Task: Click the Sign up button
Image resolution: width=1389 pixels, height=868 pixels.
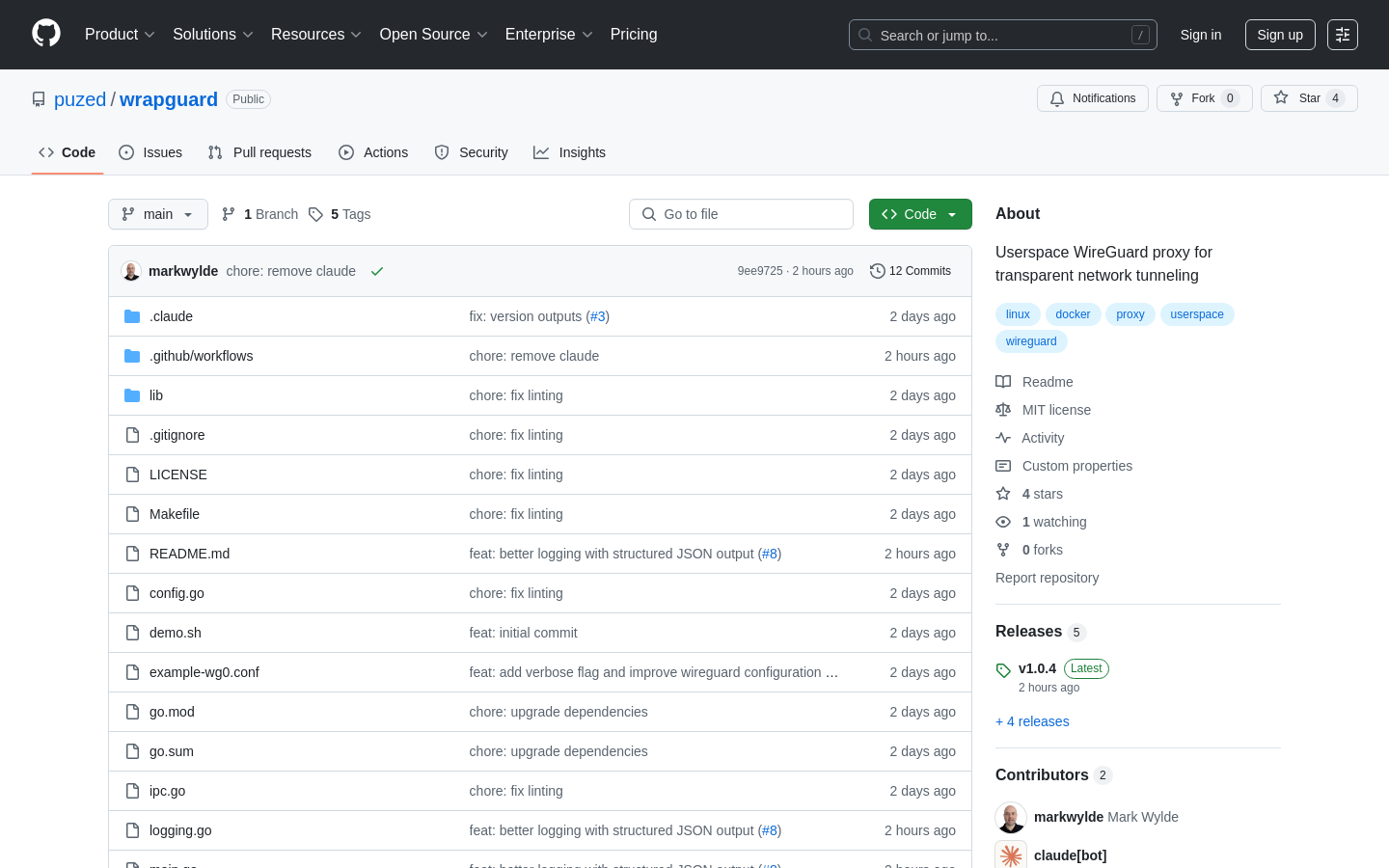Action: point(1280,35)
